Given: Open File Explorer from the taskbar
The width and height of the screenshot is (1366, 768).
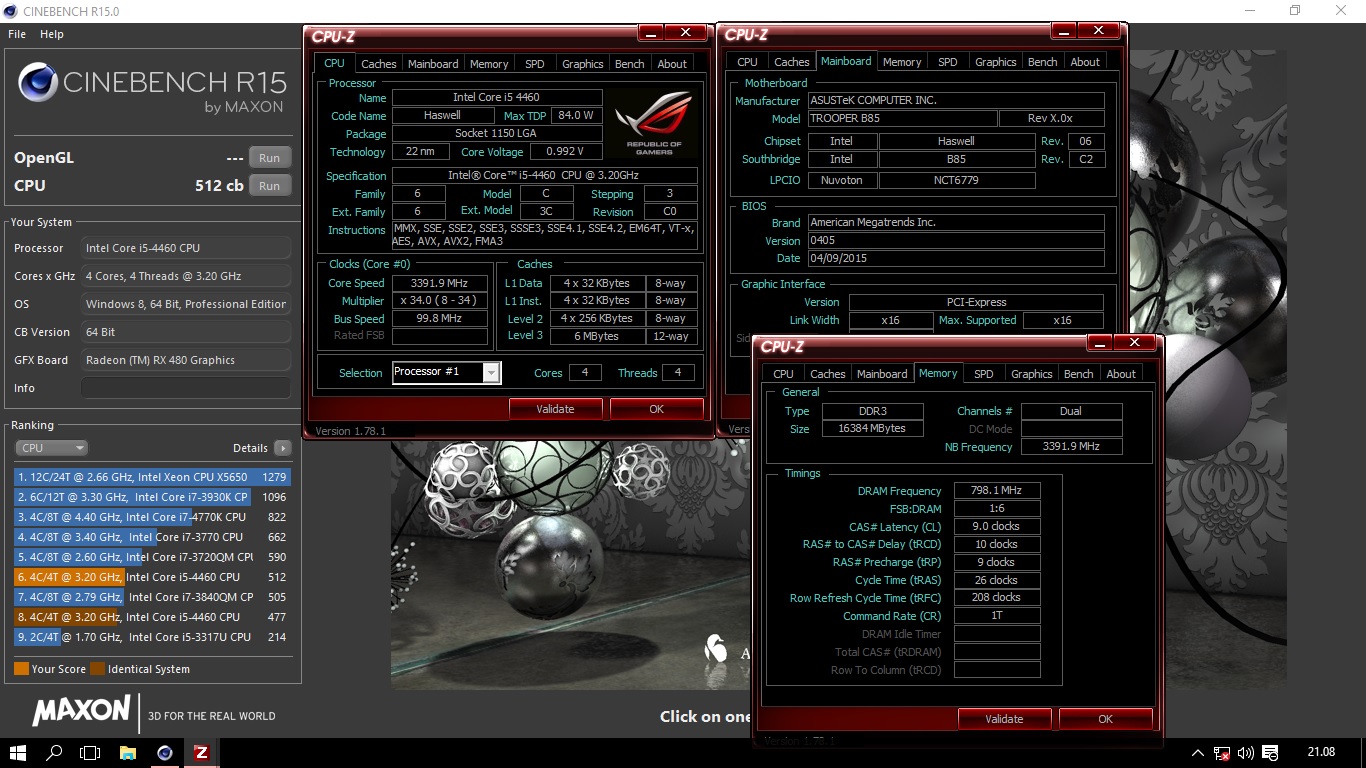Looking at the screenshot, I should (128, 752).
